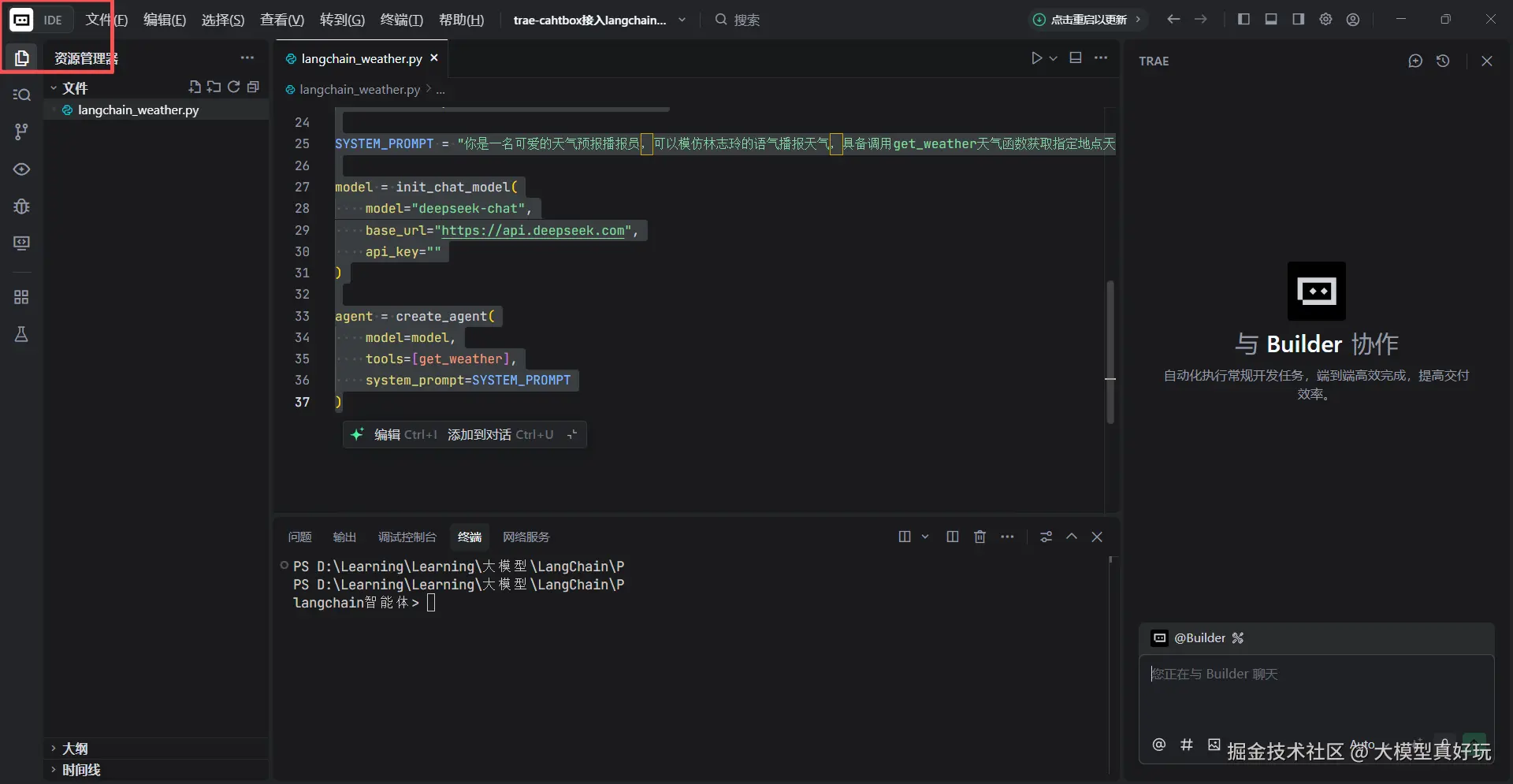The width and height of the screenshot is (1513, 784).
Task: Open the Extensions grid icon in sidebar
Action: pyautogui.click(x=22, y=297)
